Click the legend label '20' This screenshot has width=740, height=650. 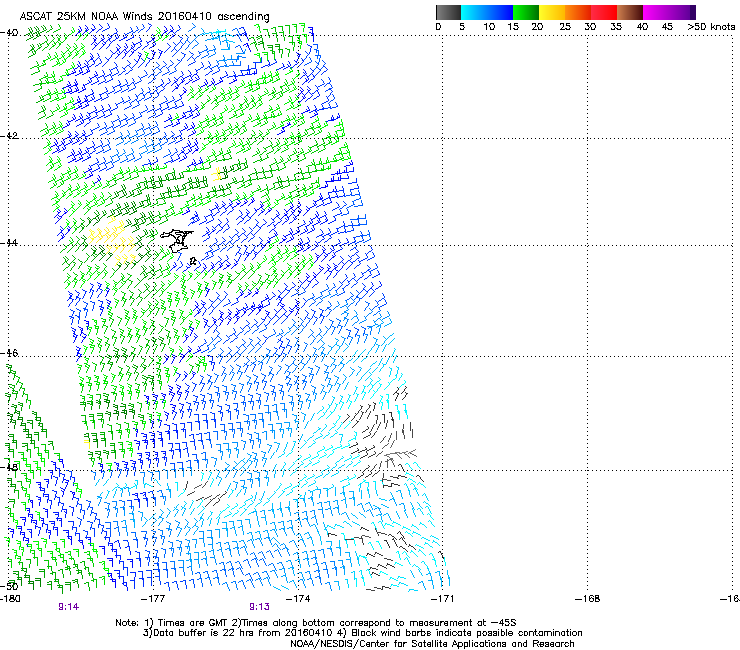[537, 27]
